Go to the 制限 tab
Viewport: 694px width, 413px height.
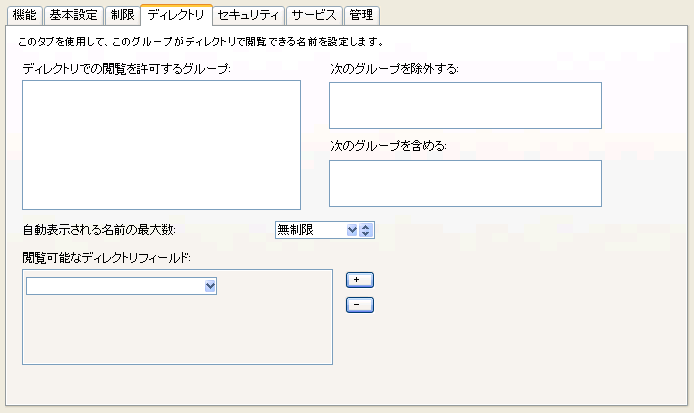pos(121,15)
